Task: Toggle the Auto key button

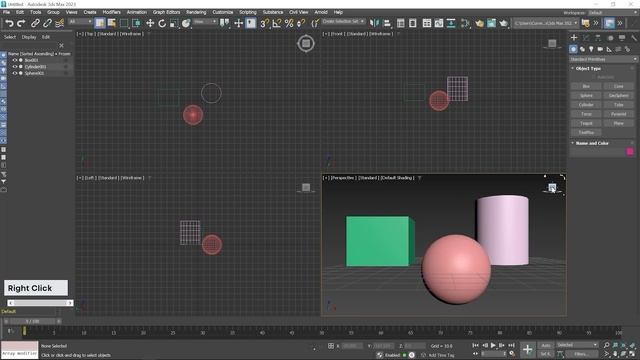Action: pyautogui.click(x=546, y=345)
